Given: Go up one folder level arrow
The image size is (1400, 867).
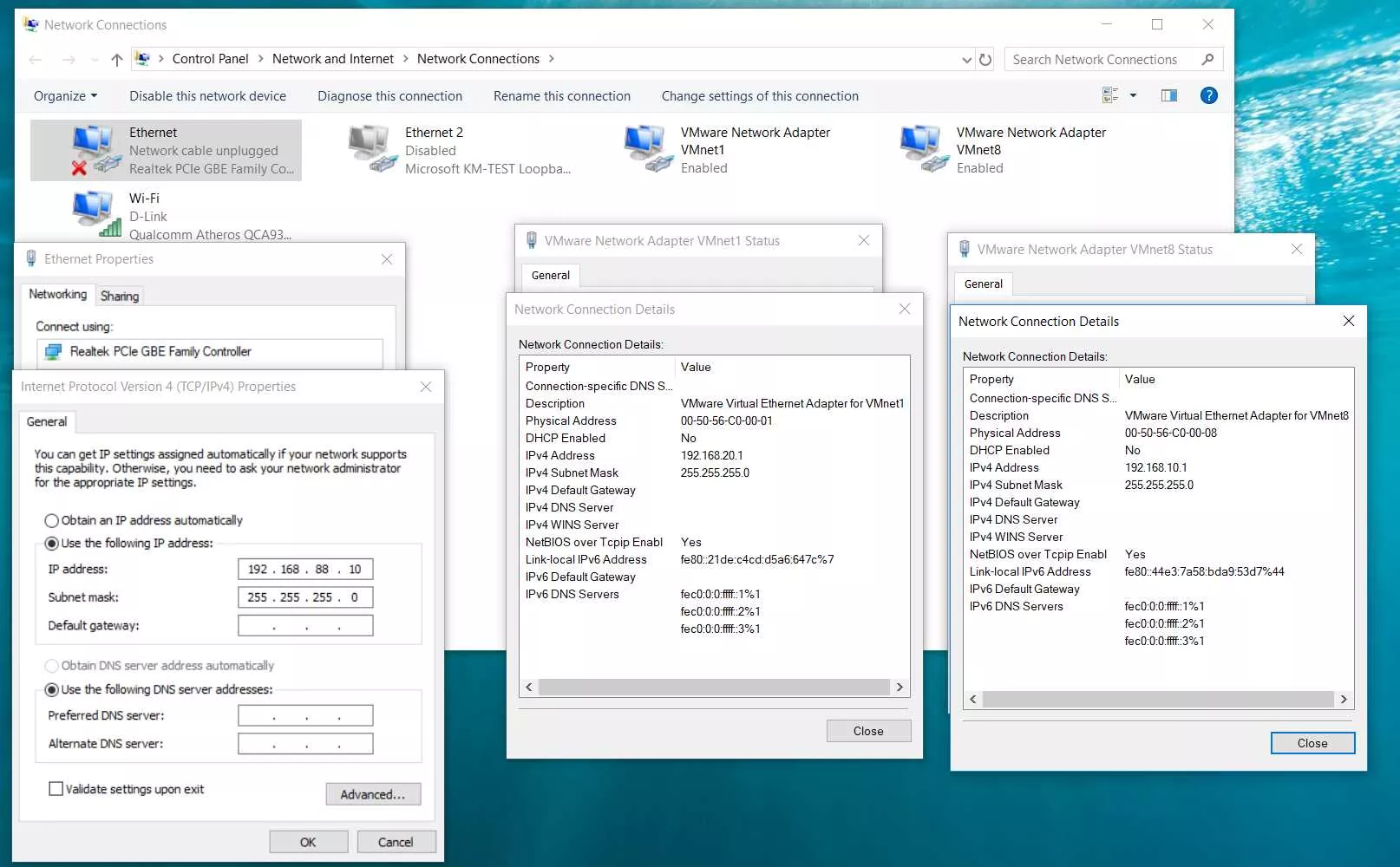Looking at the screenshot, I should [x=117, y=59].
